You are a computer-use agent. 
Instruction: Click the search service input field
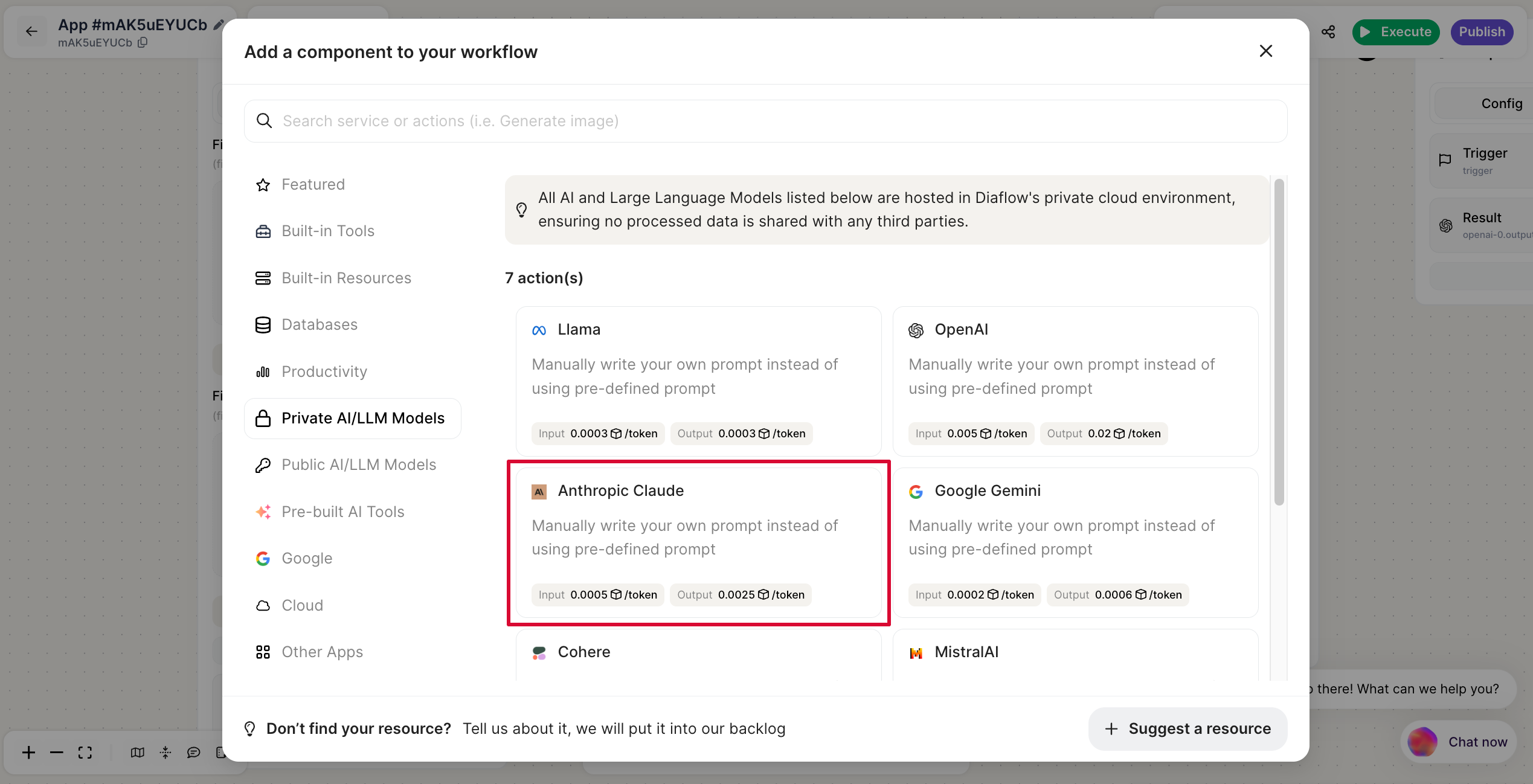pyautogui.click(x=765, y=121)
